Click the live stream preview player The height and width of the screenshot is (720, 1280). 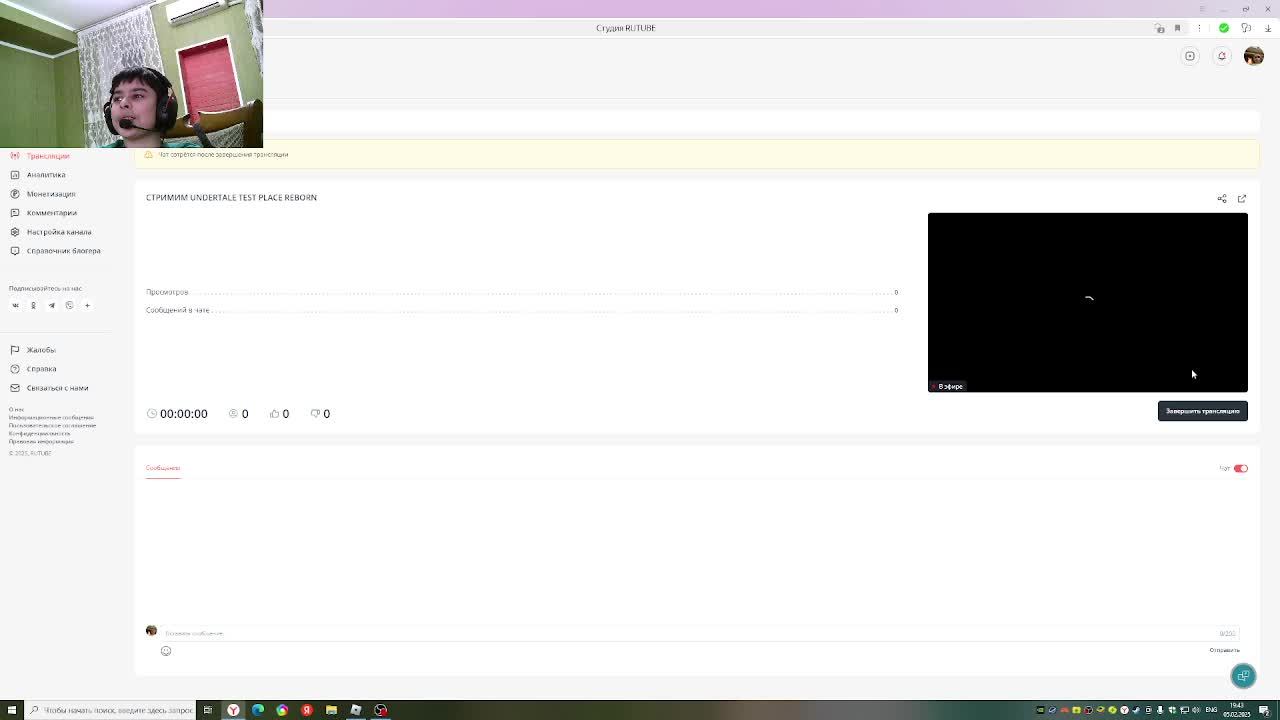pyautogui.click(x=1087, y=302)
